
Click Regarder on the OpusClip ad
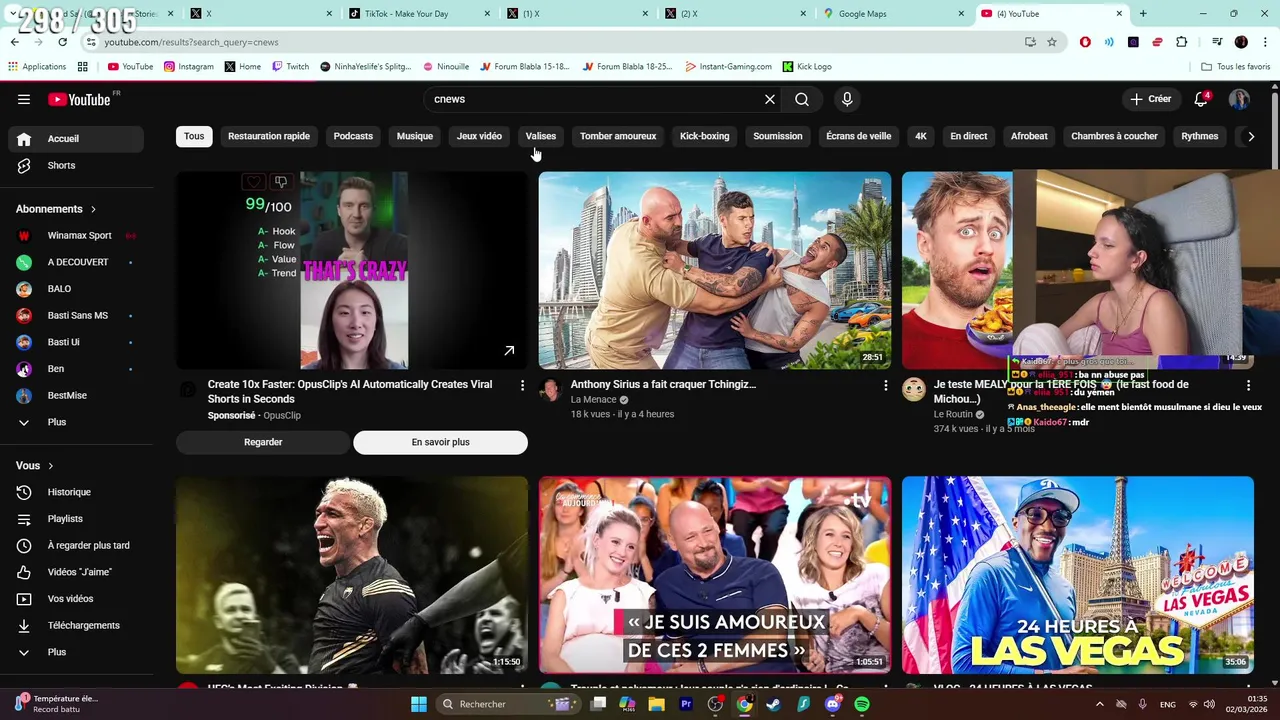click(x=263, y=442)
